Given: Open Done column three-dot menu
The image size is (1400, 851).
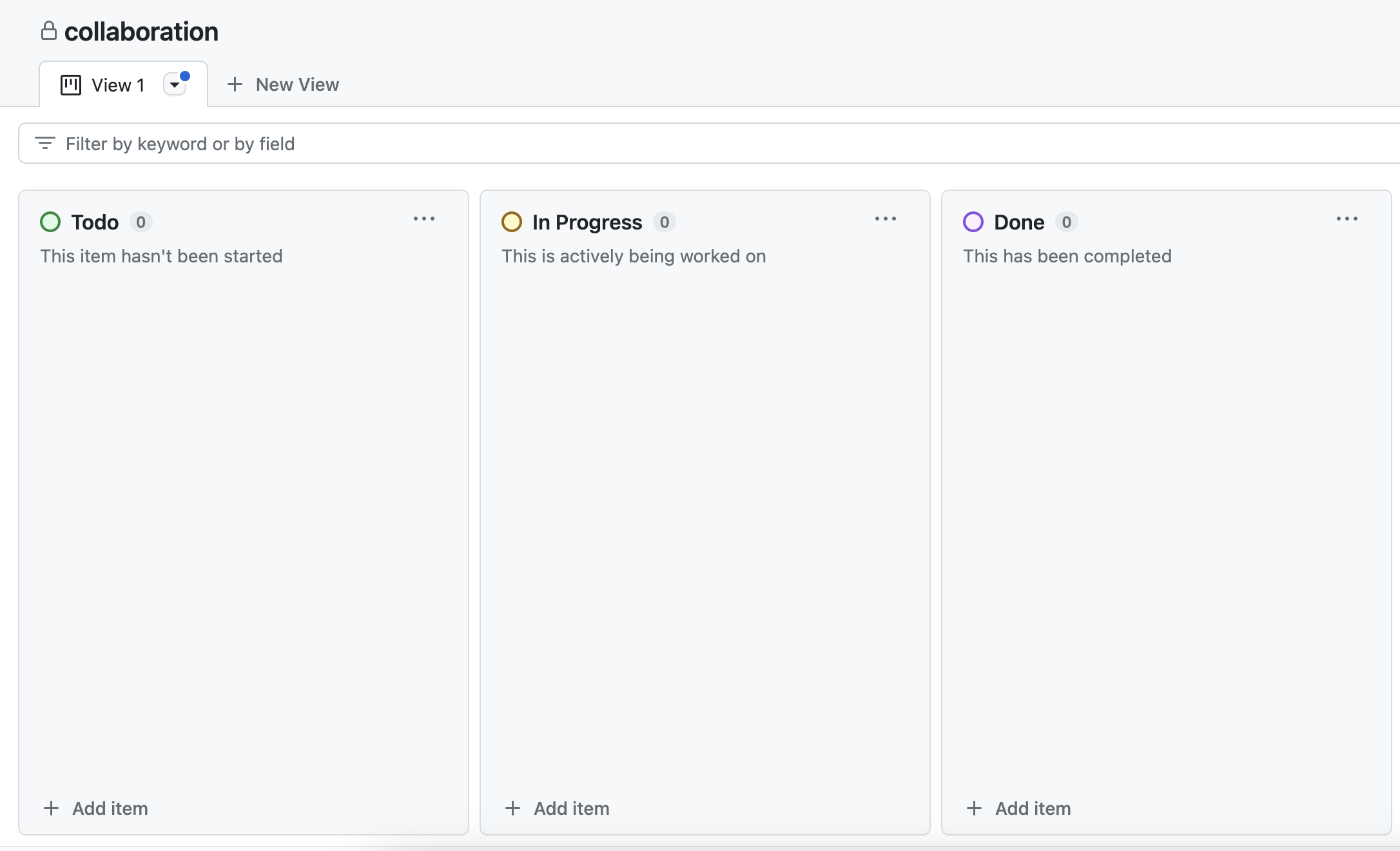Looking at the screenshot, I should [1347, 219].
